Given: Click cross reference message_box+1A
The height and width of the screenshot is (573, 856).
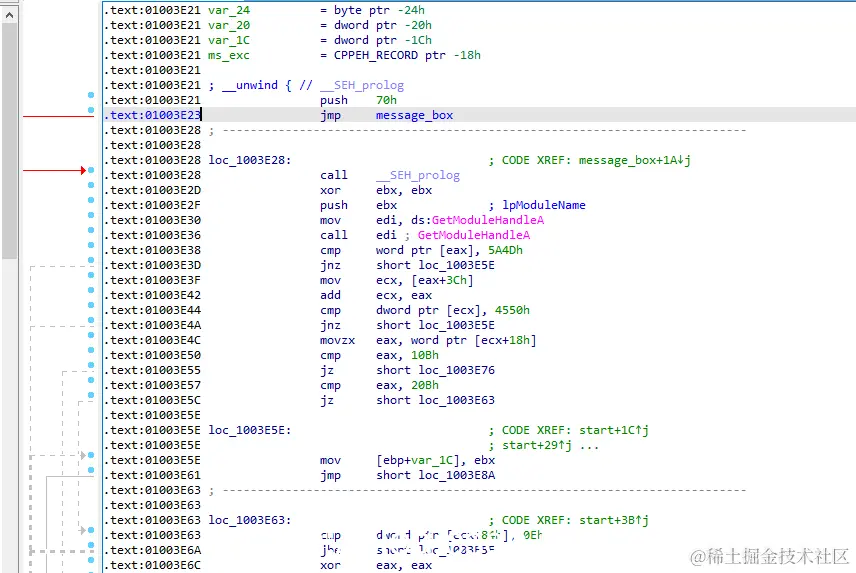Looking at the screenshot, I should point(634,160).
